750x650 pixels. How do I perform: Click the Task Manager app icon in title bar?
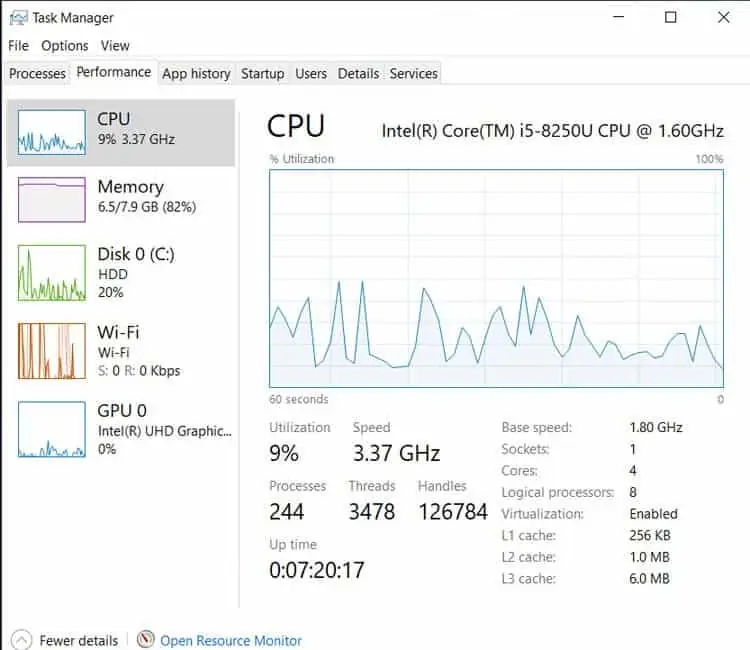point(17,17)
